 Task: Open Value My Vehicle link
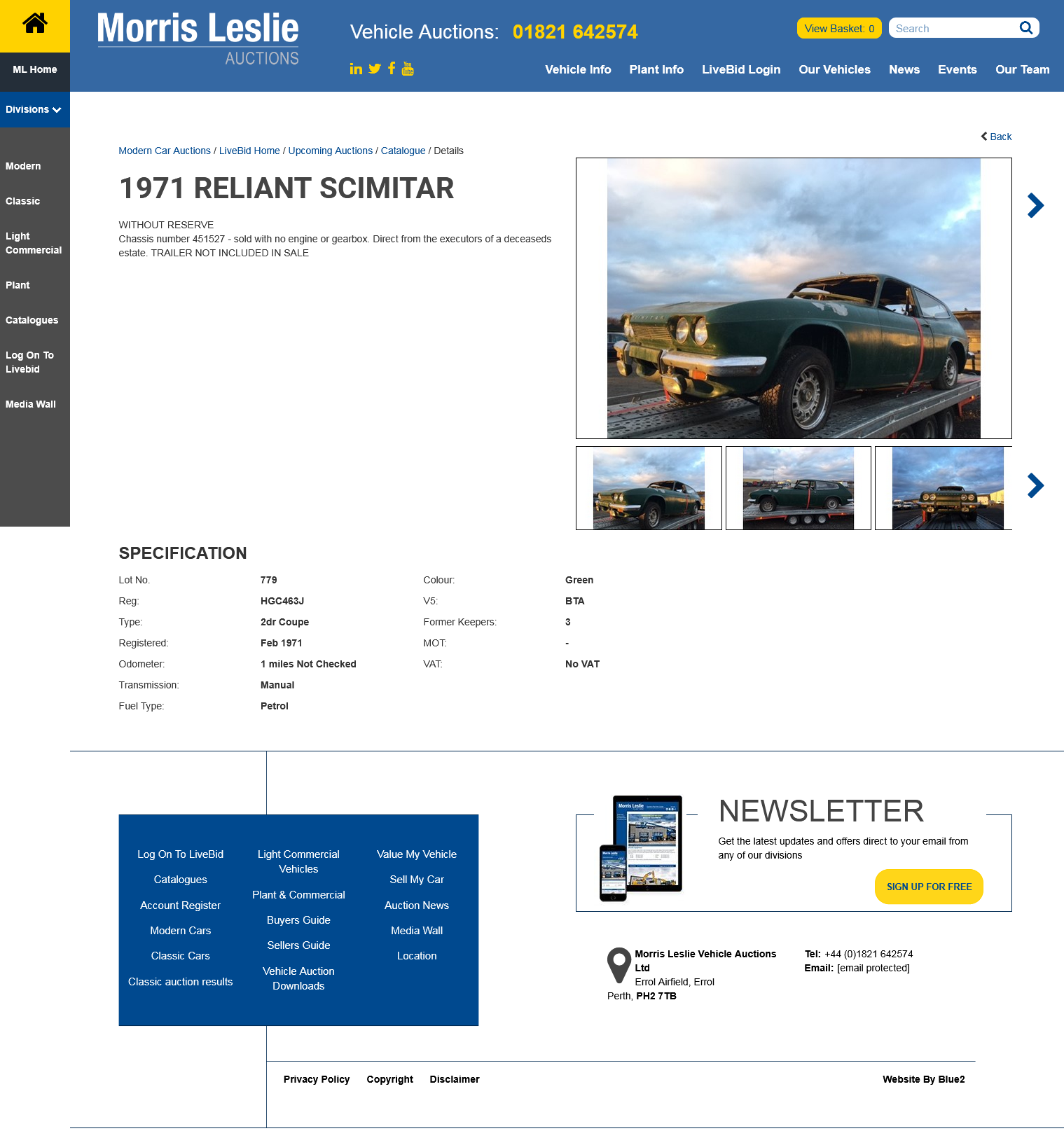click(x=417, y=854)
